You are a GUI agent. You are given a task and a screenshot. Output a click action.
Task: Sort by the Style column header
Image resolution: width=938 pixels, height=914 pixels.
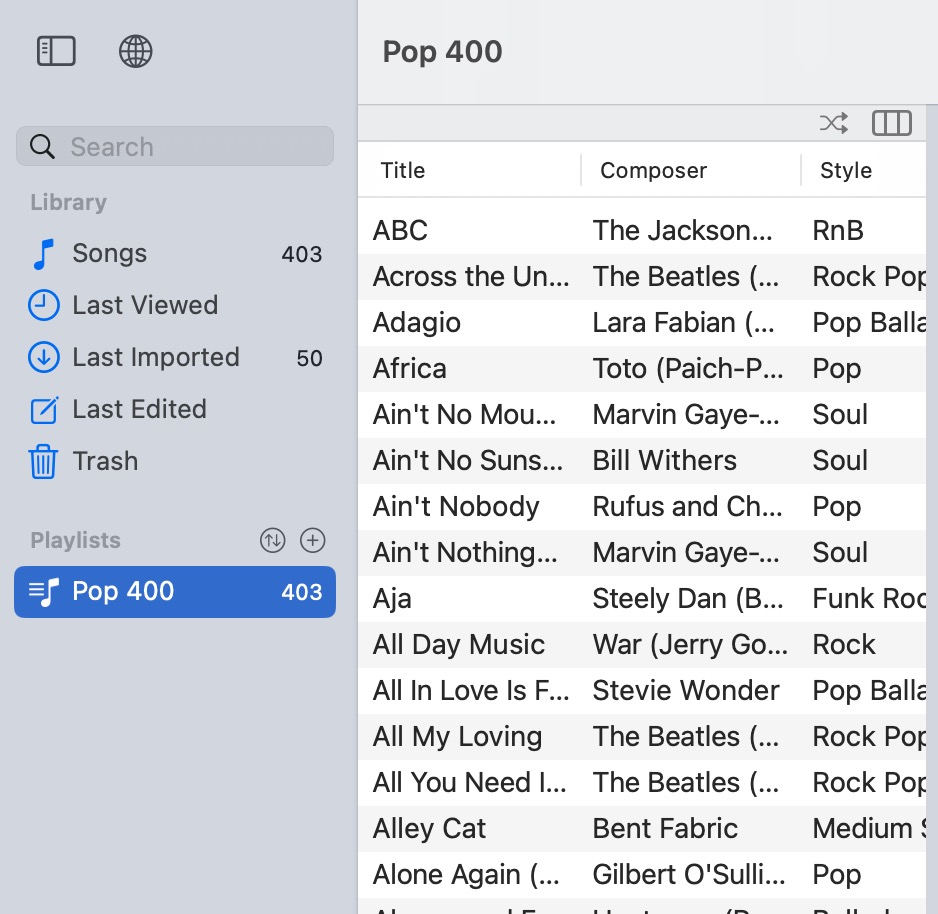tap(845, 171)
